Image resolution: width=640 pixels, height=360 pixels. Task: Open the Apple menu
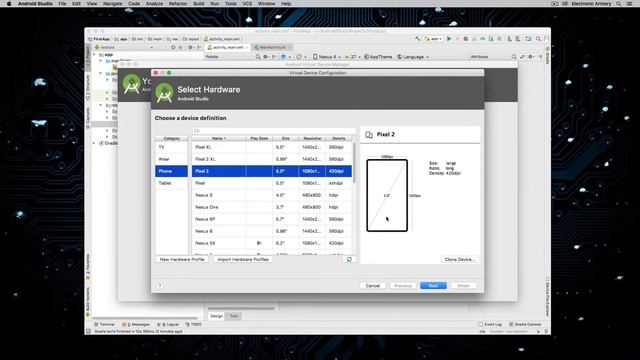click(9, 4)
